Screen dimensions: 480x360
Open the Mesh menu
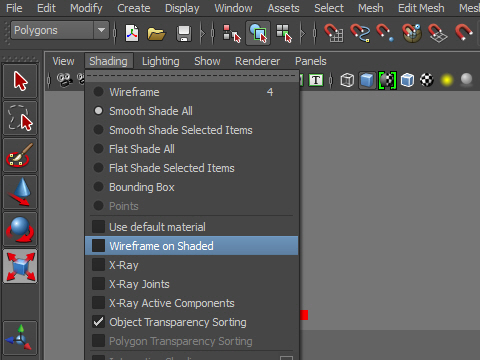(371, 8)
